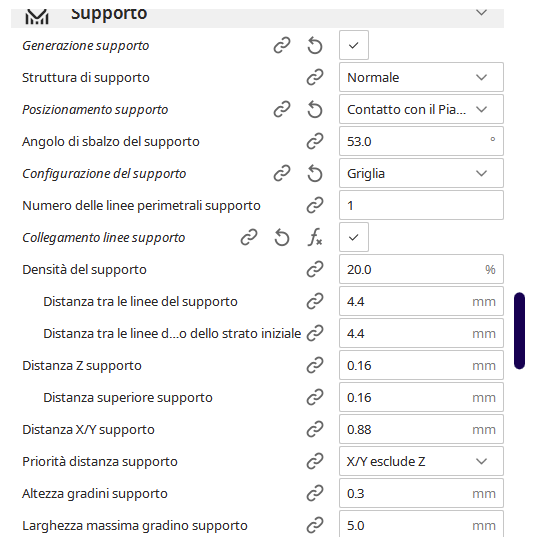Open the Configurazione del supporto Griglia dropdown

421,173
